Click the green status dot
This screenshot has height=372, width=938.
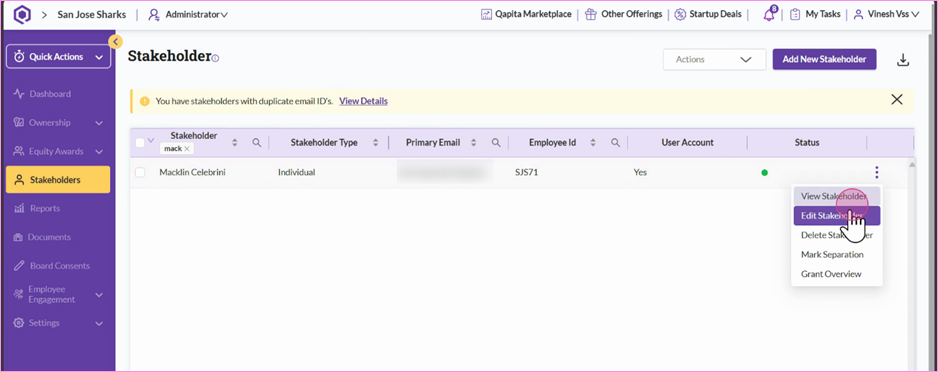click(x=765, y=173)
